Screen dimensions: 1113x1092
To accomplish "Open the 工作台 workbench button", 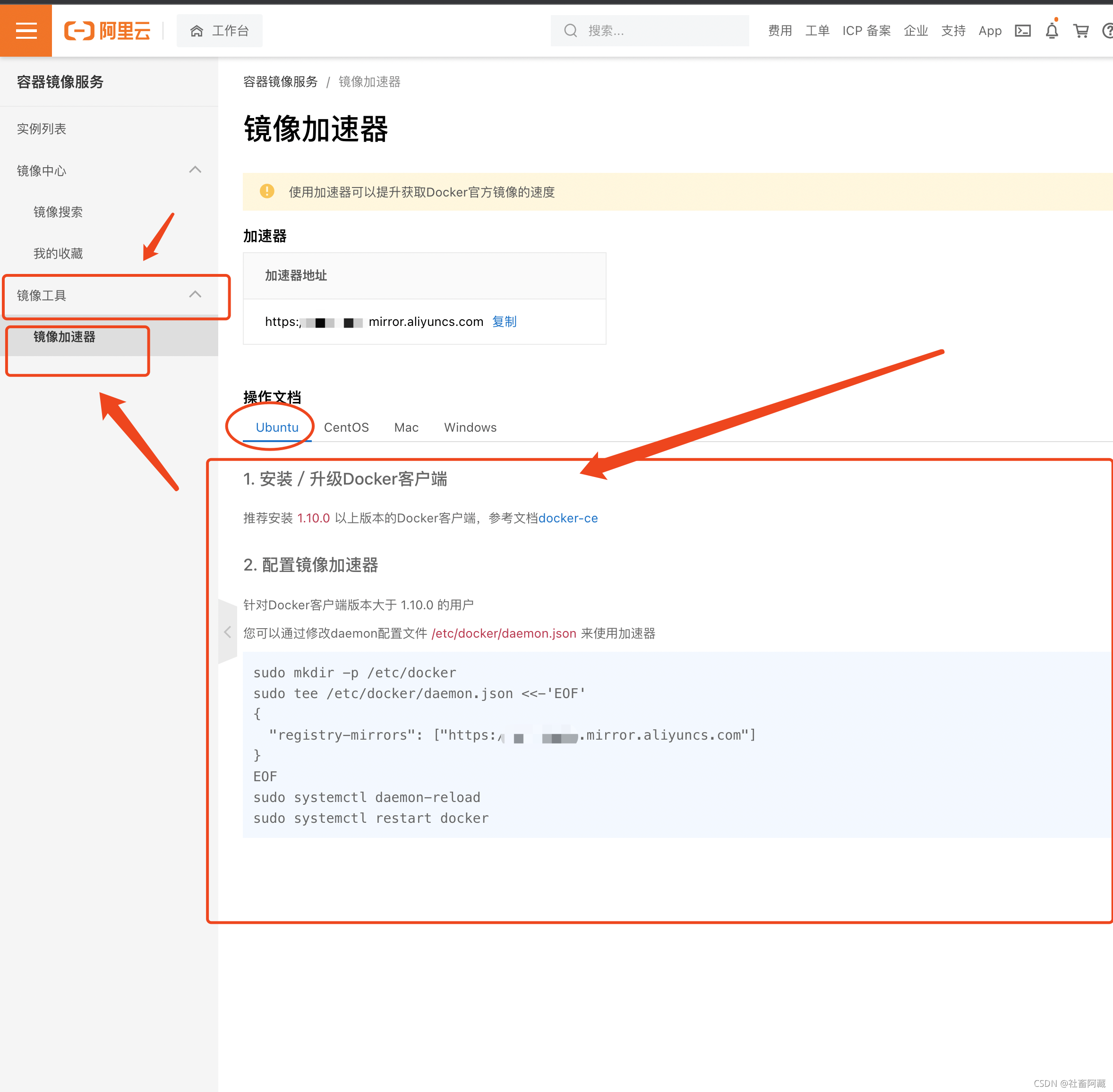I will point(220,30).
